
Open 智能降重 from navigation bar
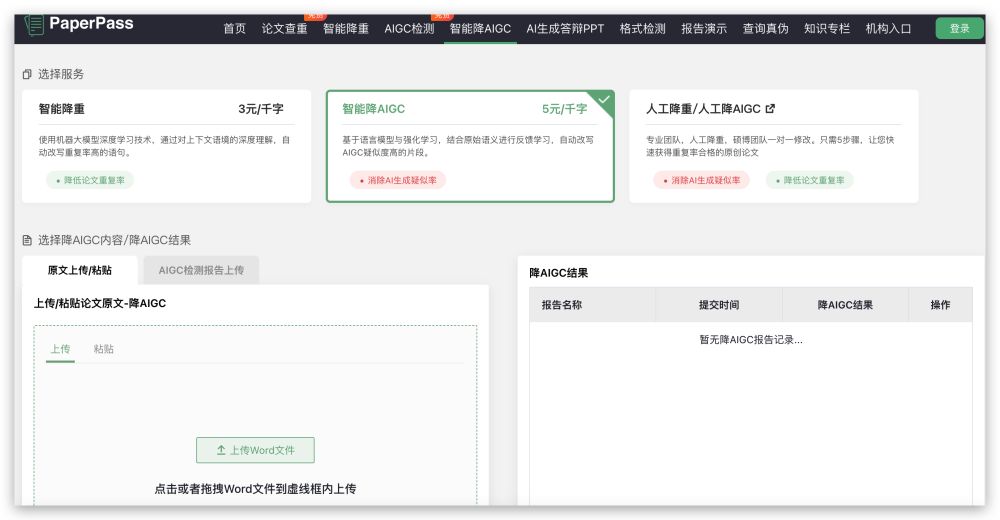(x=346, y=29)
